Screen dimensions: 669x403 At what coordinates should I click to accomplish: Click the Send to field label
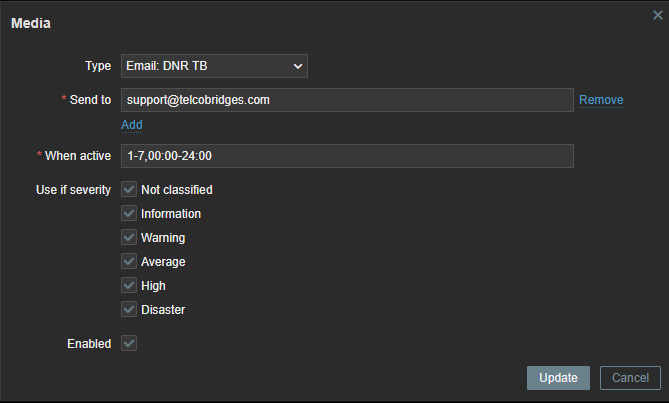tap(90, 100)
